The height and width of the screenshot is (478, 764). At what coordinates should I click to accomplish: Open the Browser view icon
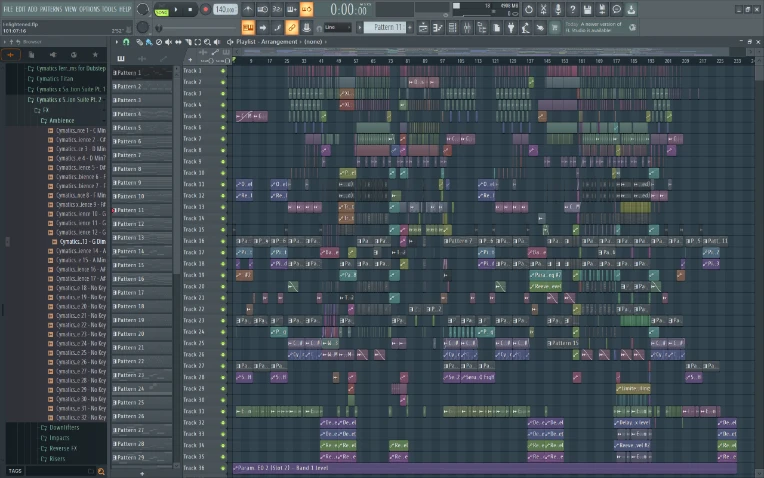pyautogui.click(x=482, y=28)
